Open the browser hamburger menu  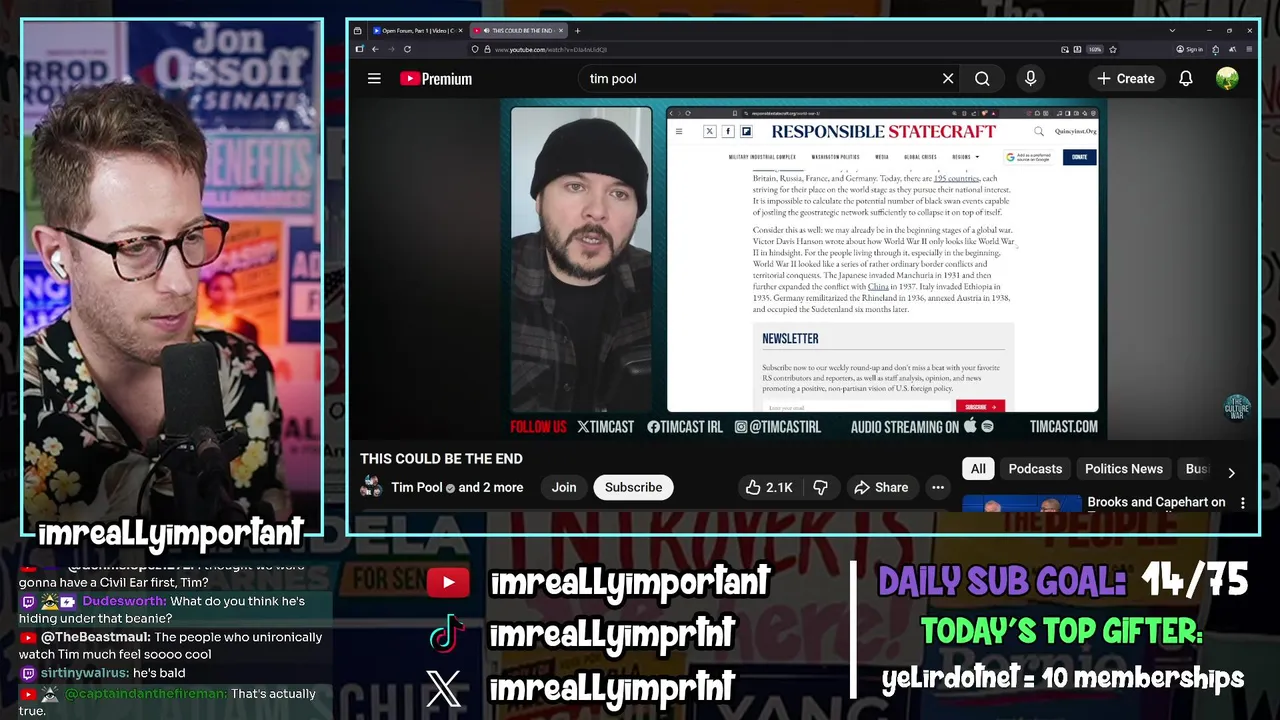(1250, 49)
